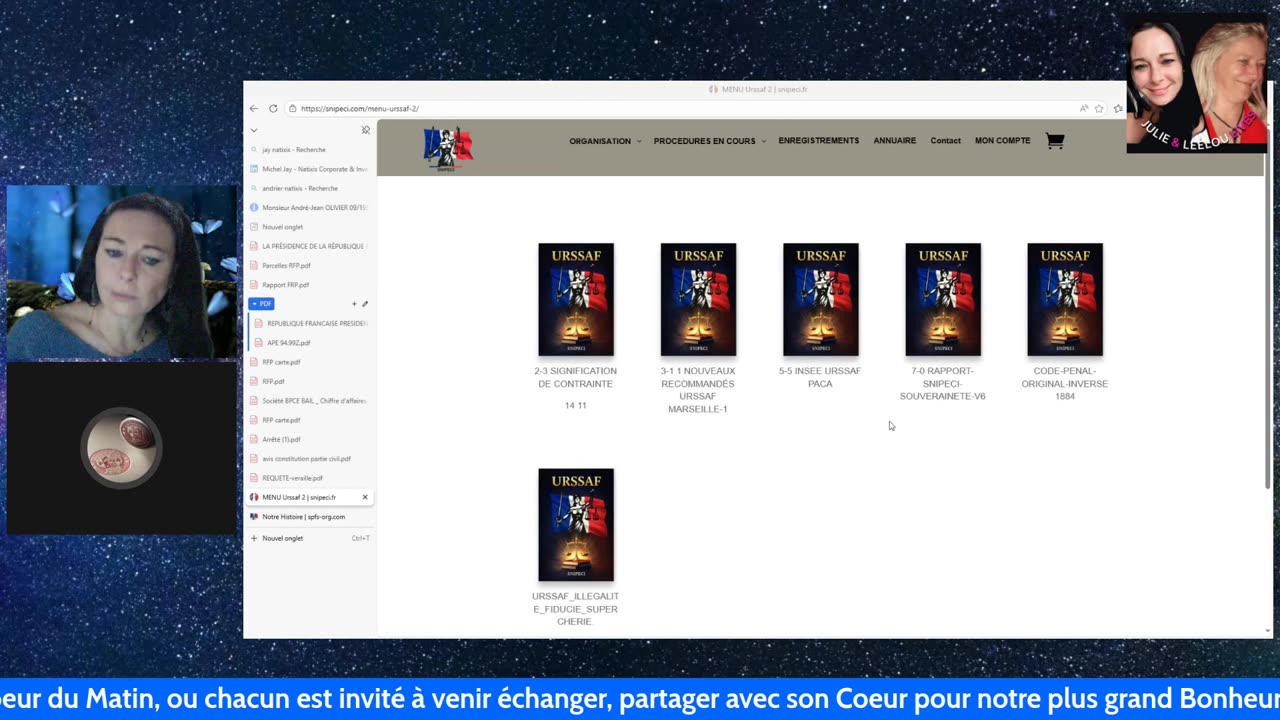The height and width of the screenshot is (720, 1280).
Task: Open 'CODE-PENAL-ORIGINAL-INVERSE 1884' cover thumbnail
Action: [1065, 299]
